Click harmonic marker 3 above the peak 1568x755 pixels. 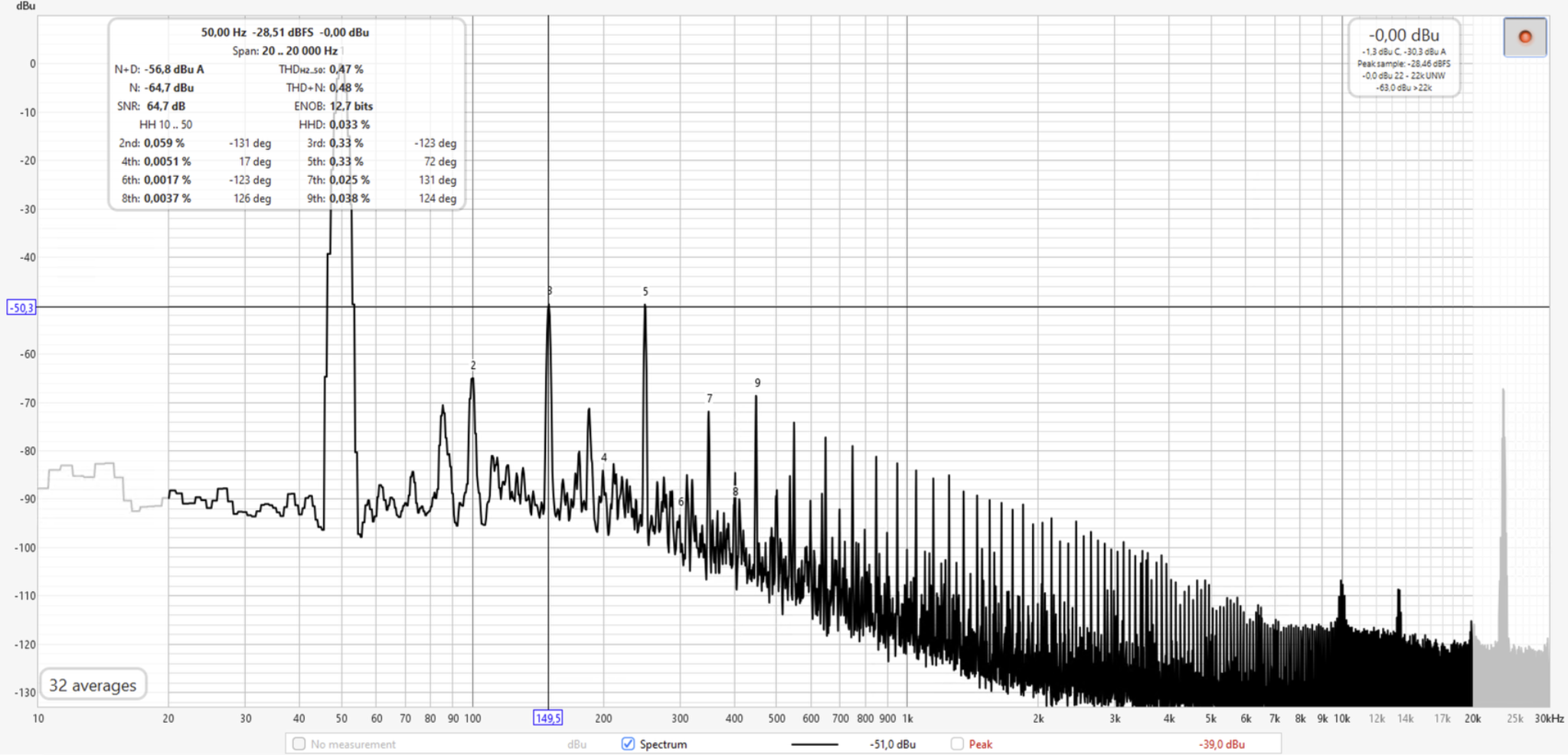point(549,291)
